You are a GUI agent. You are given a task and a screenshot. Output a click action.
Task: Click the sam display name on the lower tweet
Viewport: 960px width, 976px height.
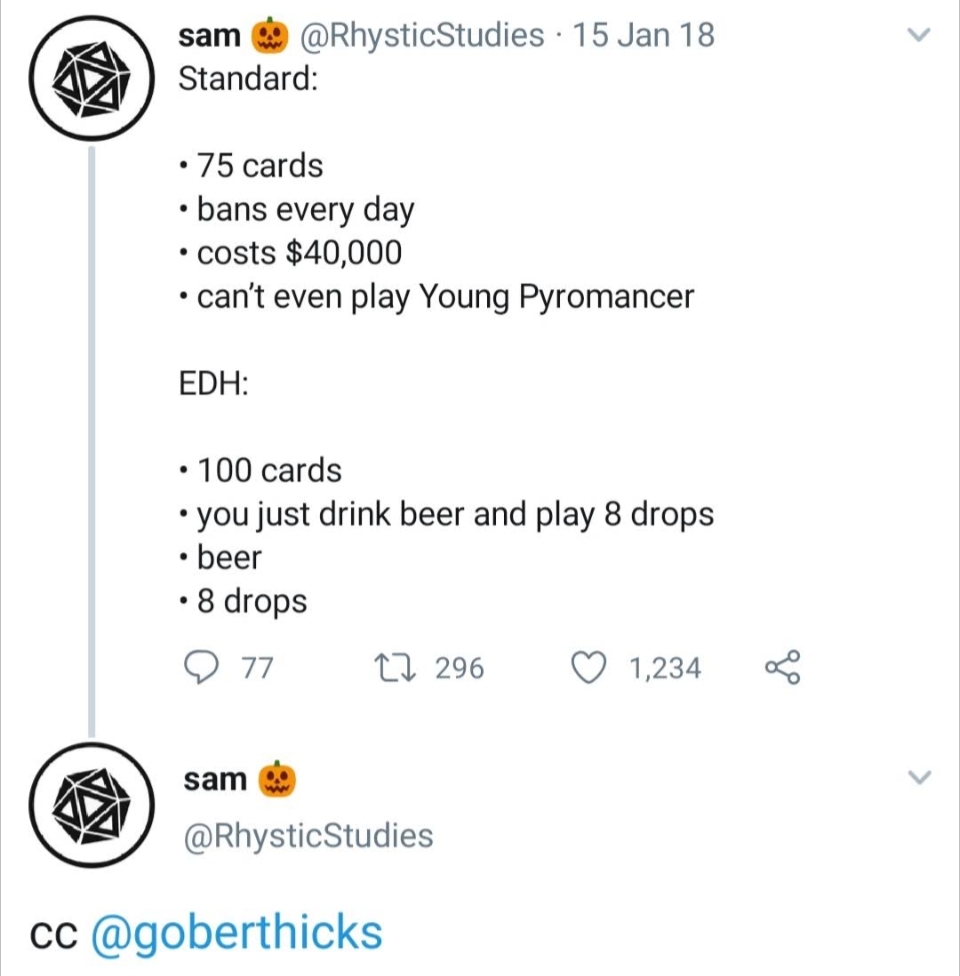pyautogui.click(x=214, y=779)
